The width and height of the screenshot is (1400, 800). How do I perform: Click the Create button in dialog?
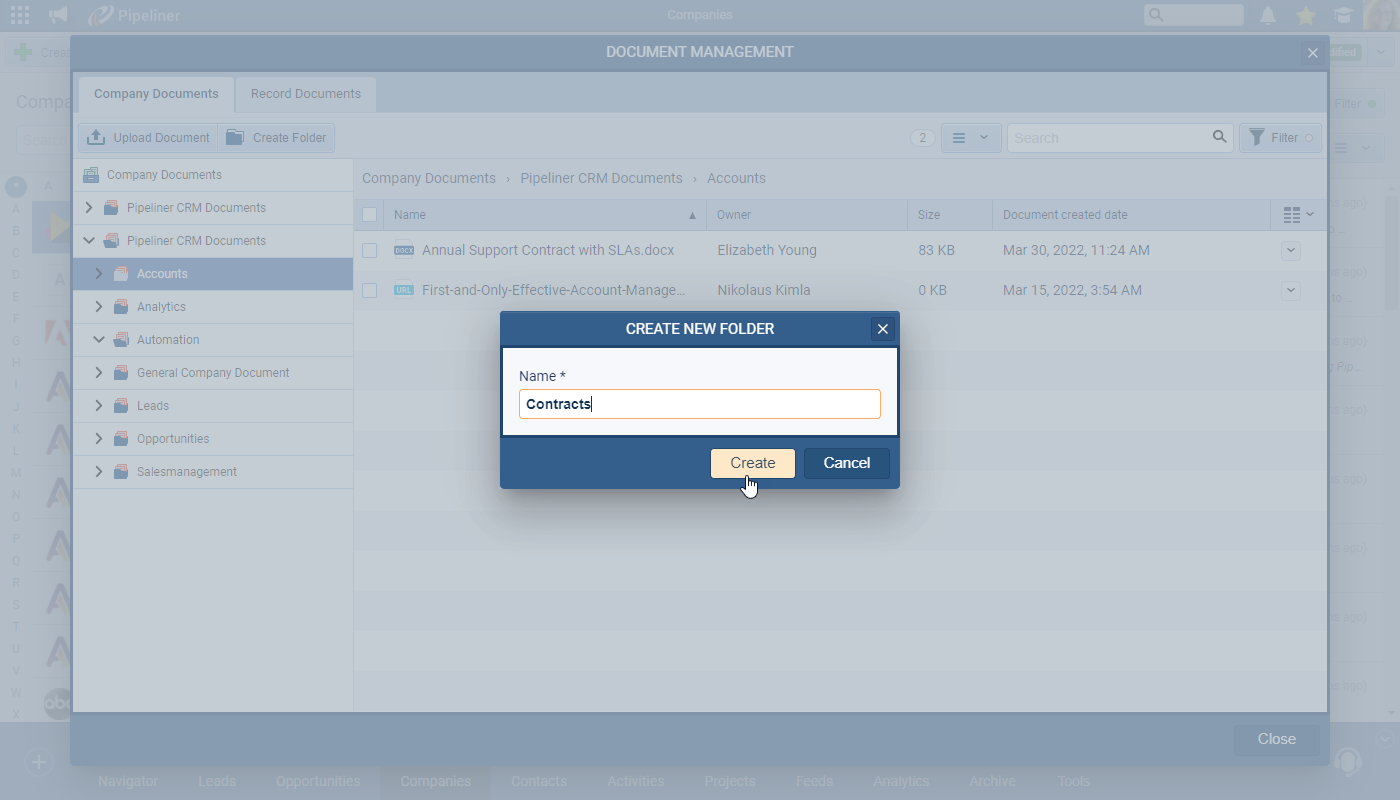(x=752, y=463)
